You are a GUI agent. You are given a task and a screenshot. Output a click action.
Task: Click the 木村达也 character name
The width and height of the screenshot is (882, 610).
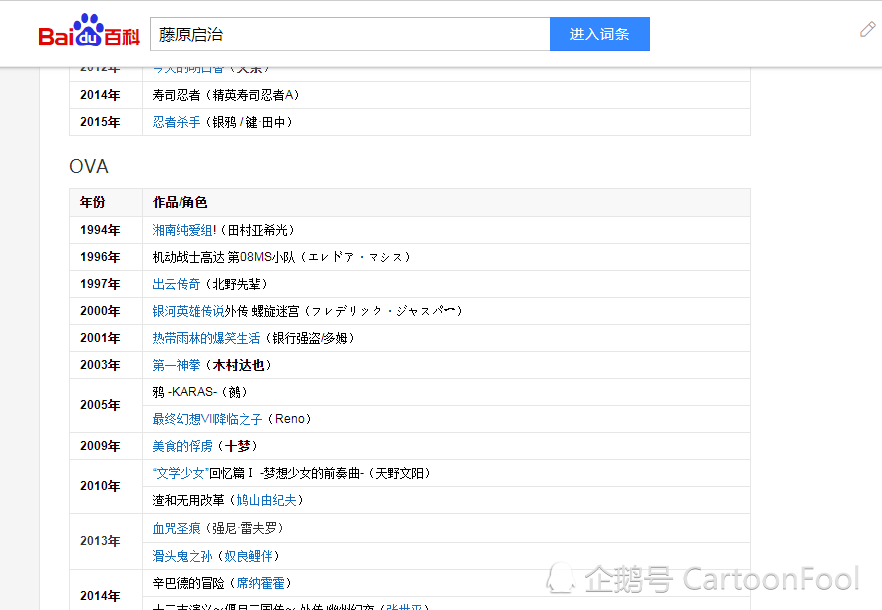pos(238,365)
